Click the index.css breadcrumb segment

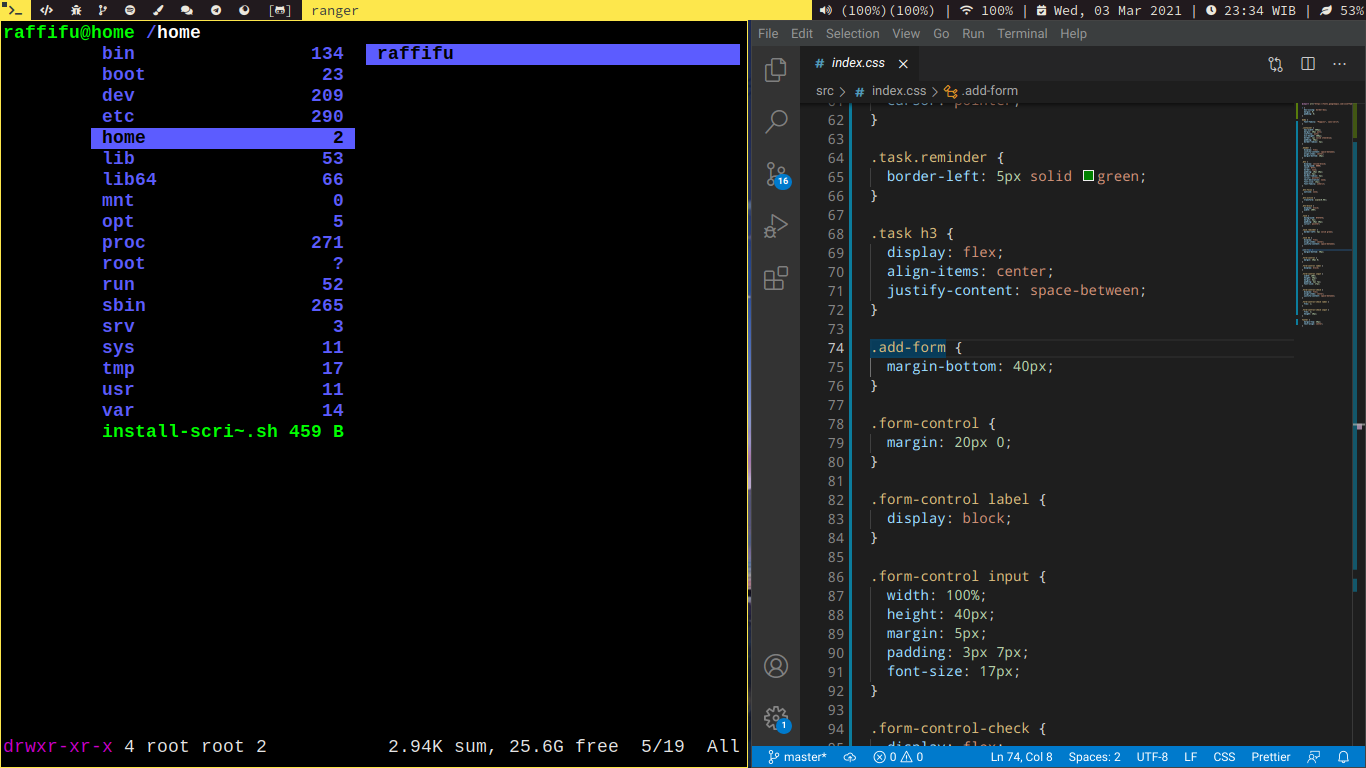tap(890, 90)
